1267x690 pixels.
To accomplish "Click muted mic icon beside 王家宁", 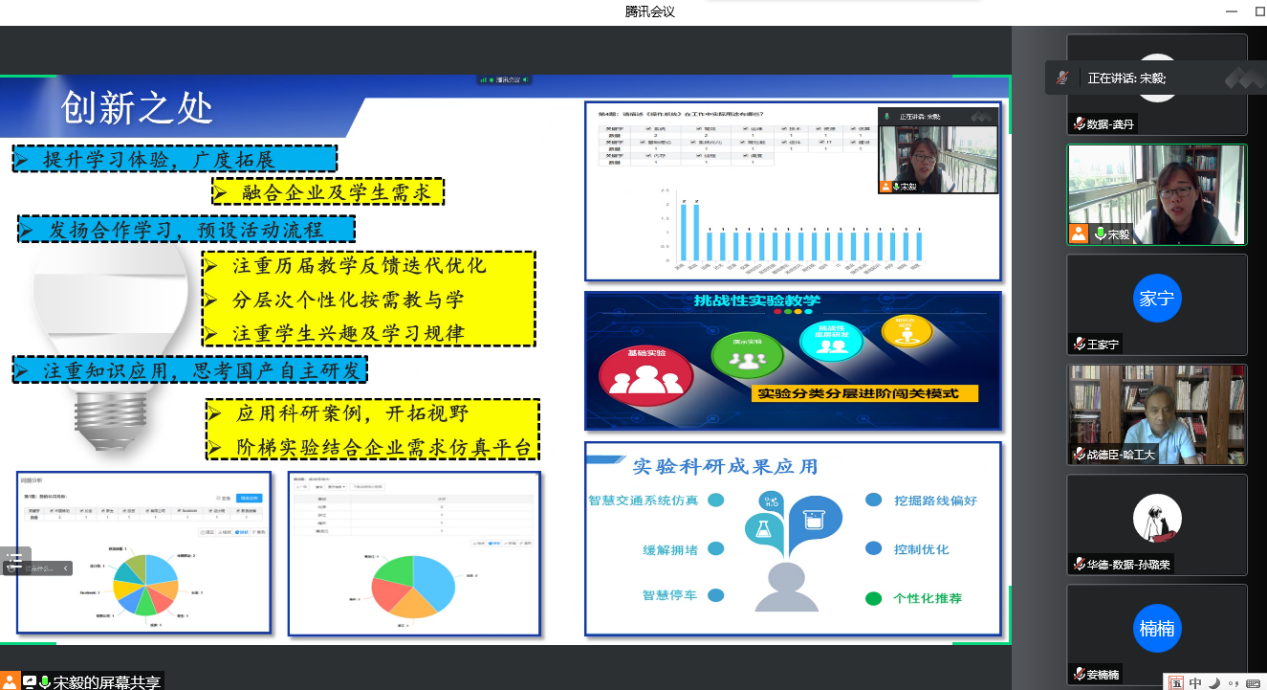I will tap(1079, 344).
